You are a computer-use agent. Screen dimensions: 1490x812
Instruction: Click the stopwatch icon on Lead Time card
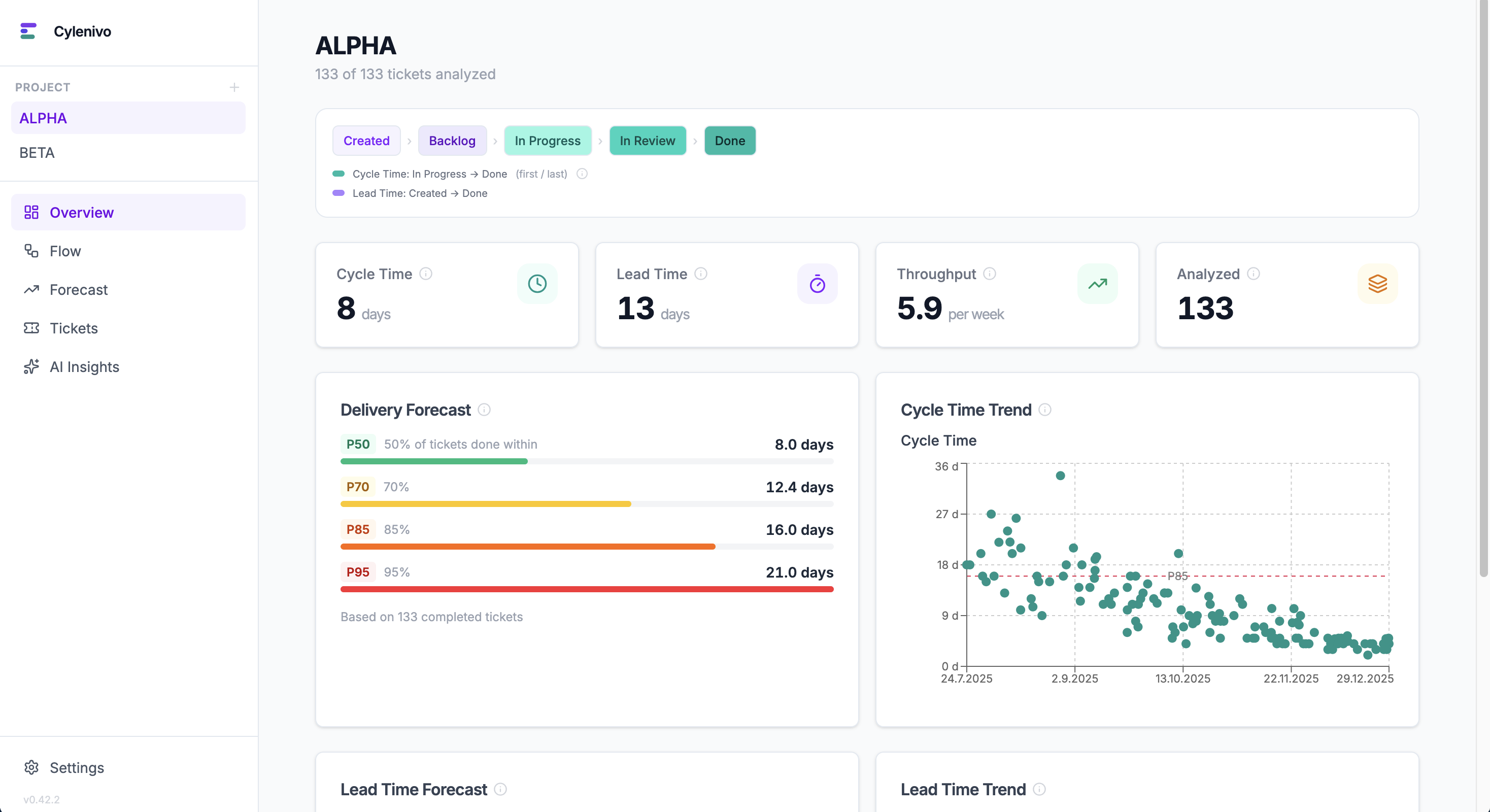point(817,283)
